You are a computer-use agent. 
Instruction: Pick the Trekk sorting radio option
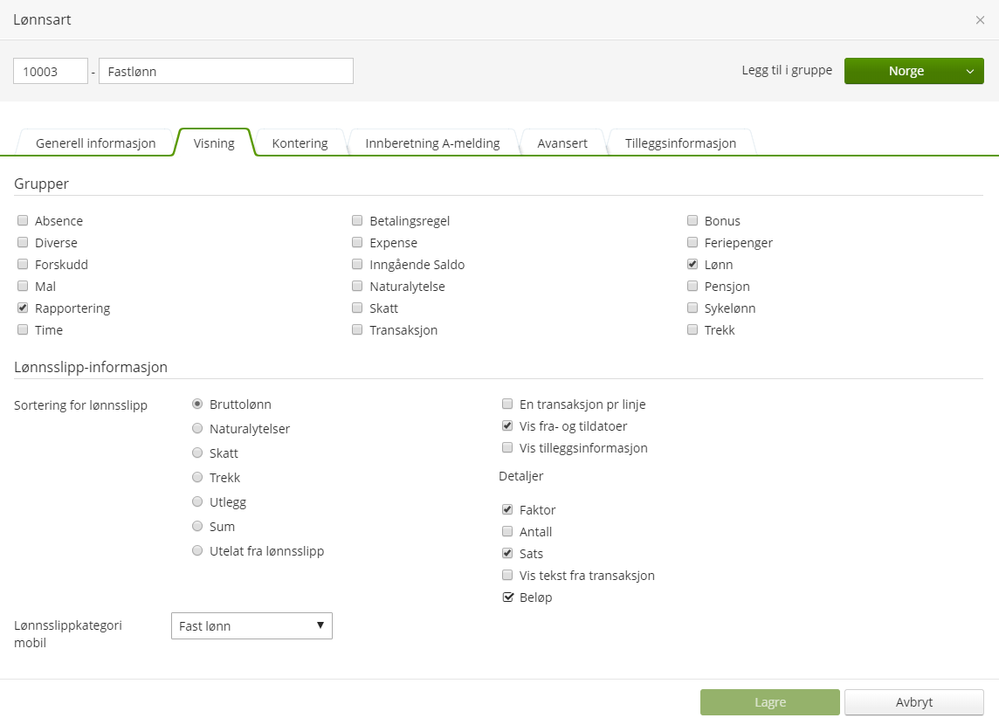click(x=198, y=477)
